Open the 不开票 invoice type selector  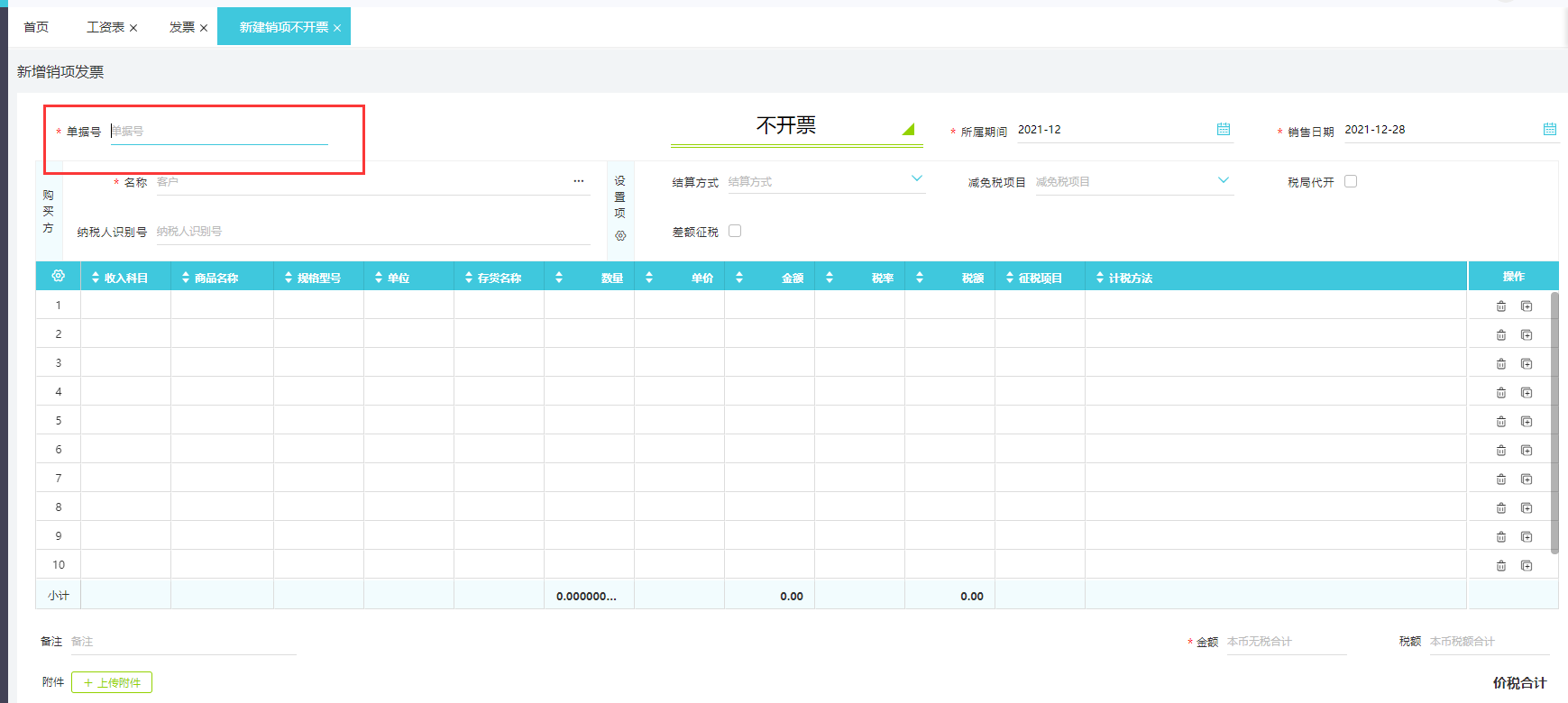(x=907, y=129)
